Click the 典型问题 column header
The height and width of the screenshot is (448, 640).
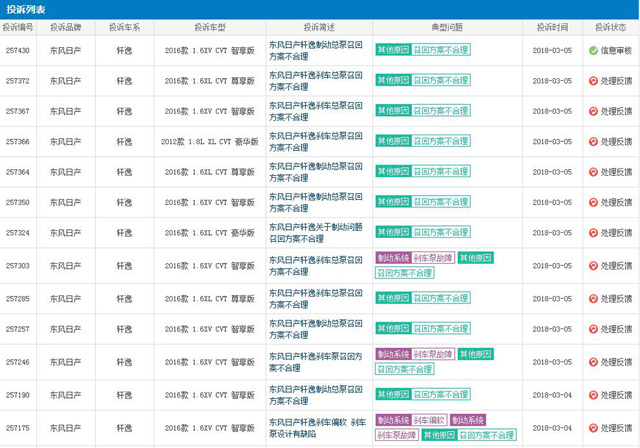447,27
